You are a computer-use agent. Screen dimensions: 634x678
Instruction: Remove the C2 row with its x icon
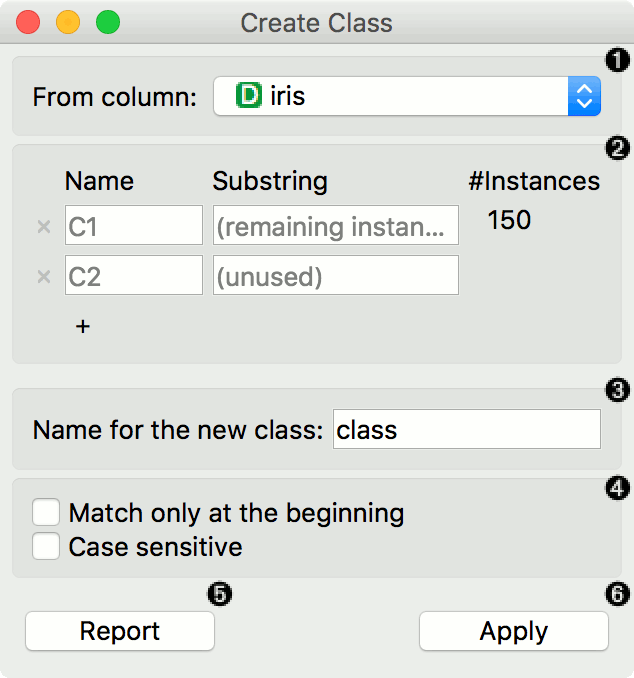43,277
